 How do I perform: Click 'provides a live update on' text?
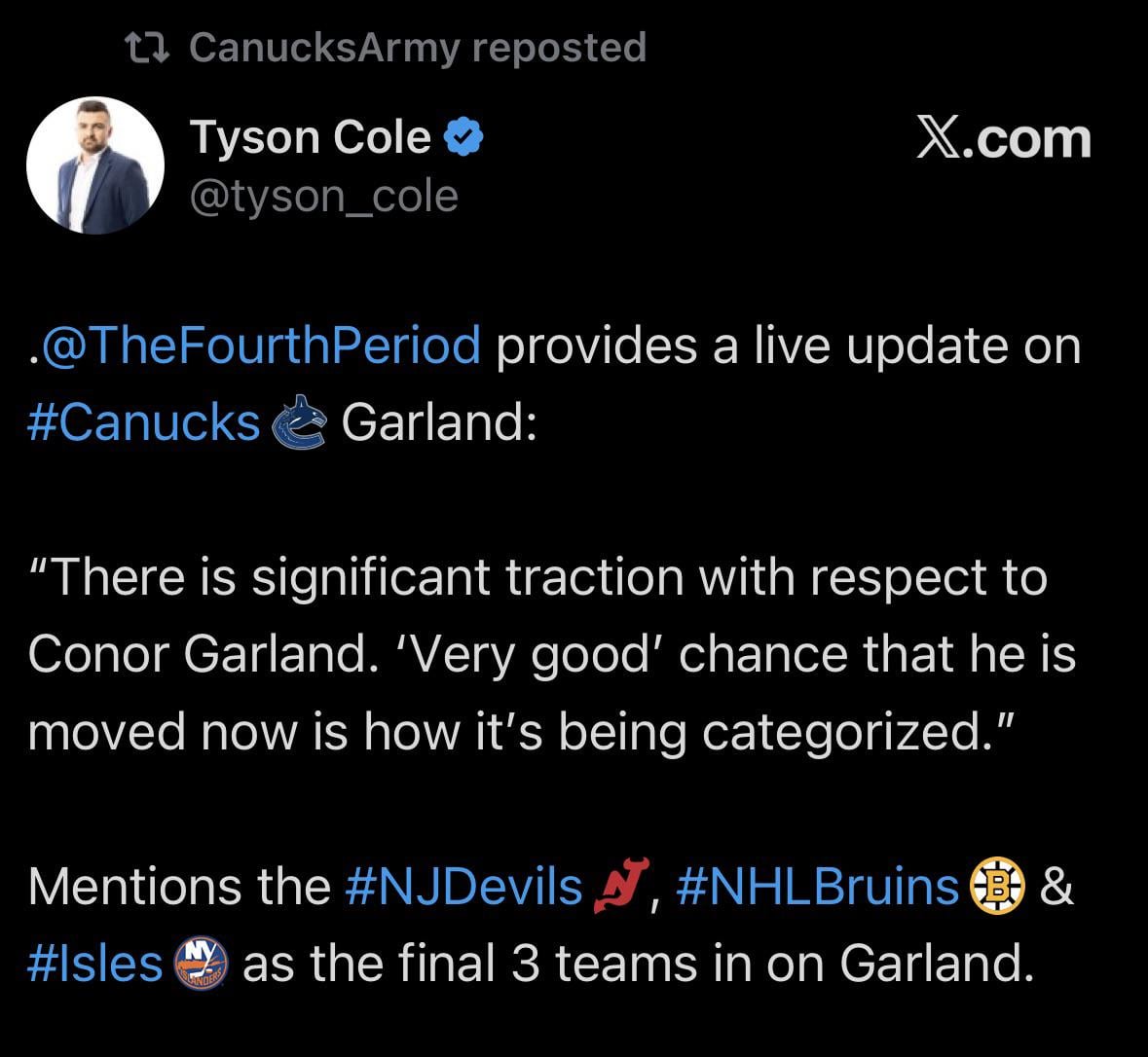click(789, 346)
